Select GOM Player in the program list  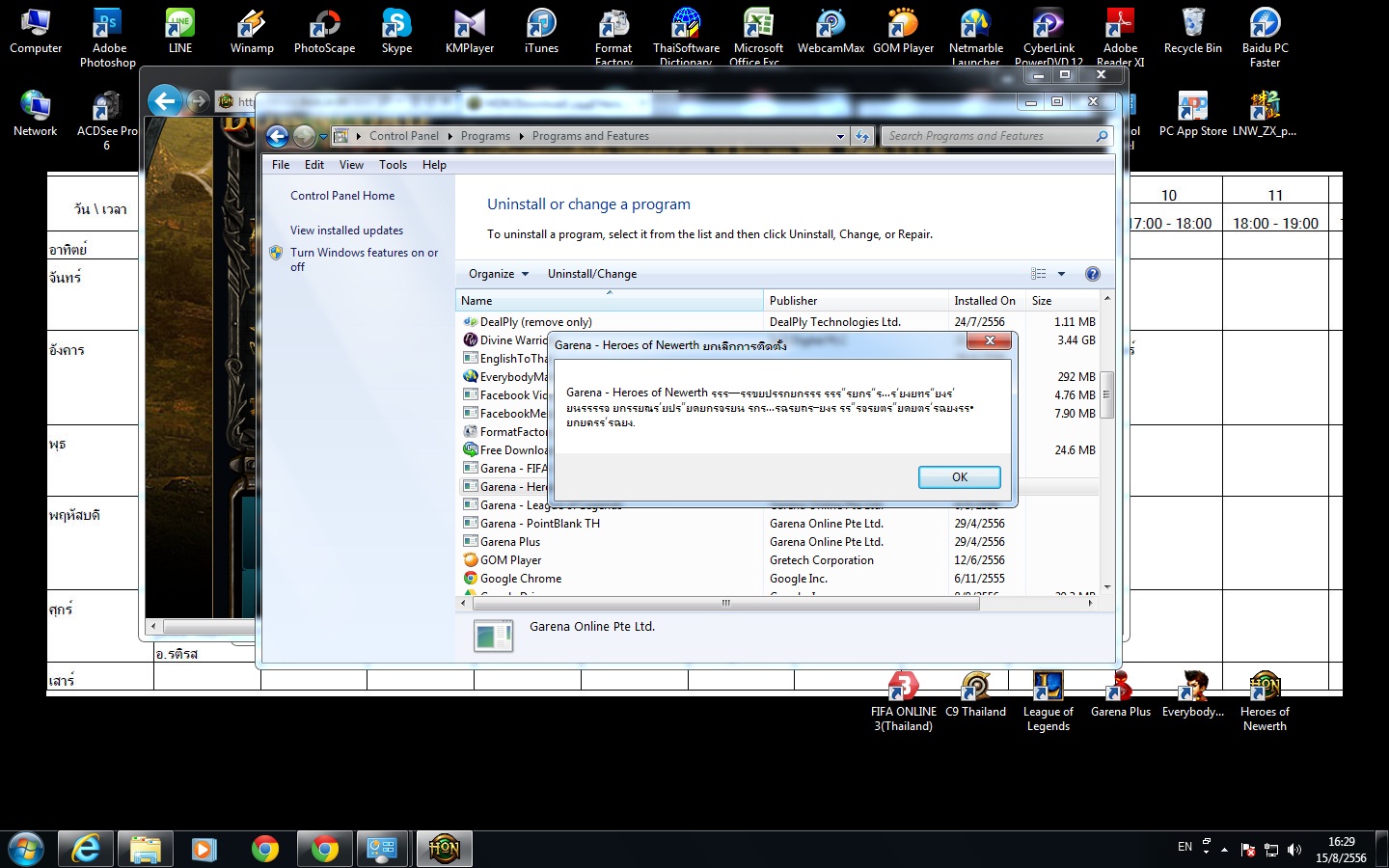pyautogui.click(x=777, y=560)
